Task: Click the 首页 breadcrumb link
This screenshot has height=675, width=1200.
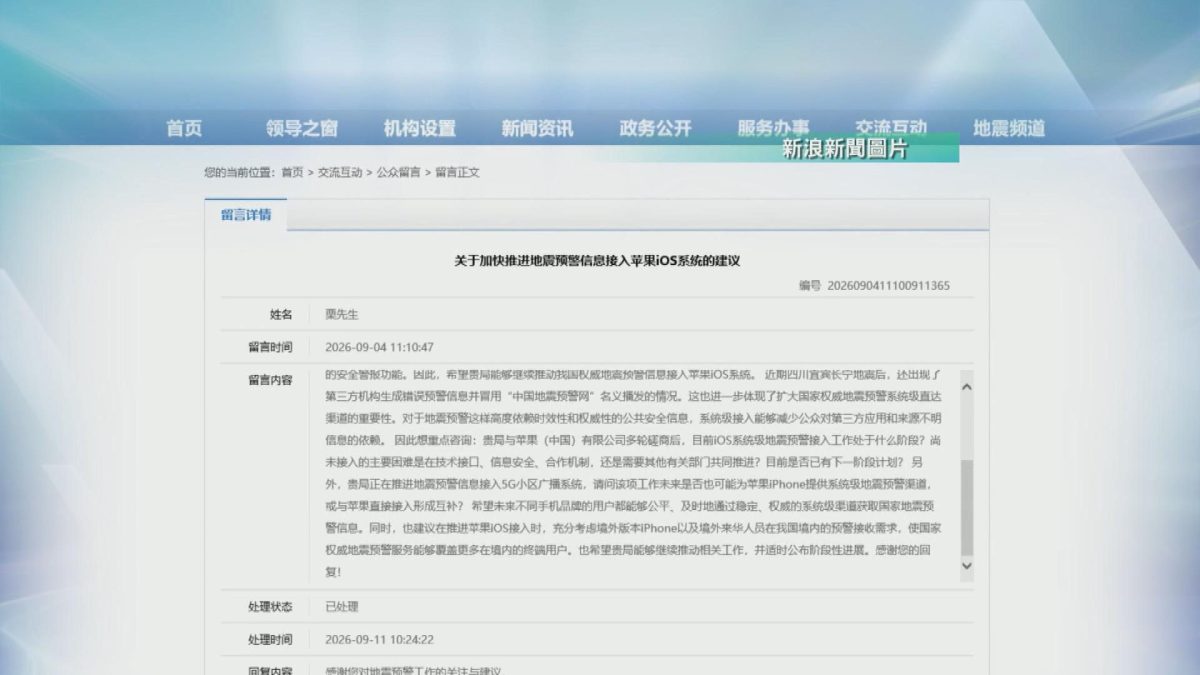Action: pos(292,172)
